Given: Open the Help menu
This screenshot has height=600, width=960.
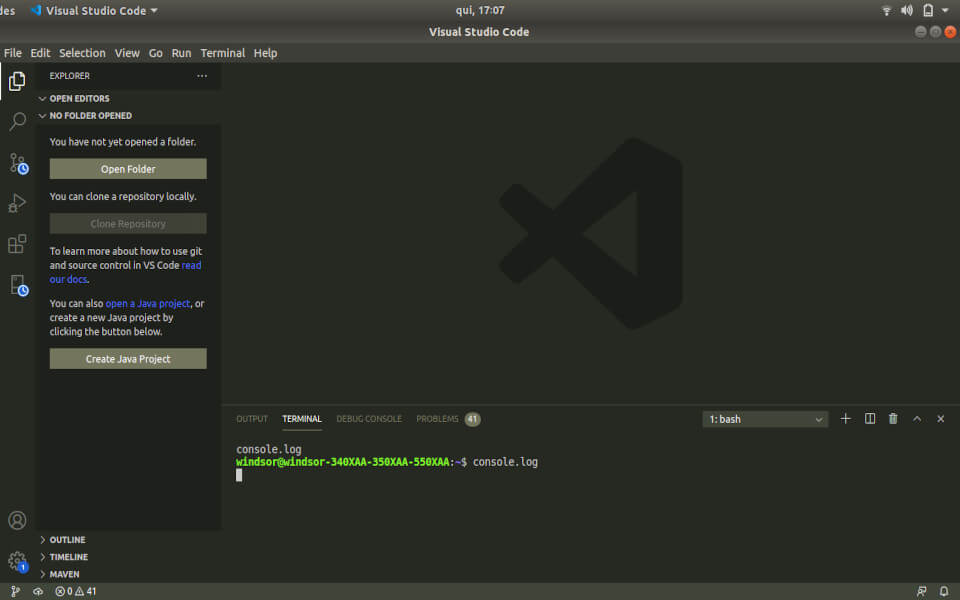Looking at the screenshot, I should click(x=265, y=53).
